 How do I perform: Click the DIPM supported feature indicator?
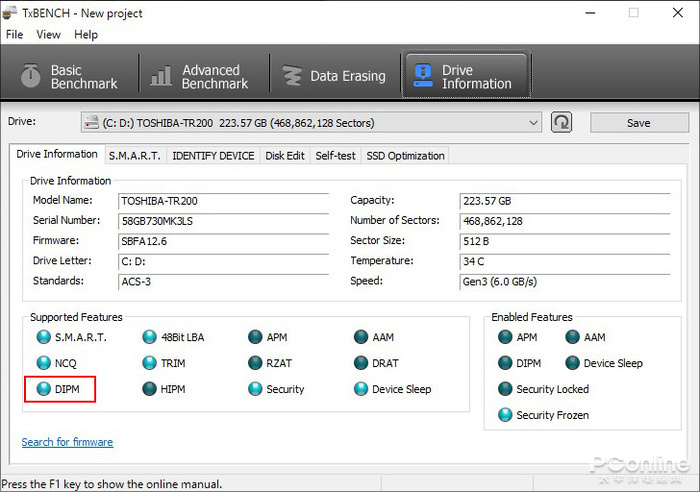[x=43, y=389]
